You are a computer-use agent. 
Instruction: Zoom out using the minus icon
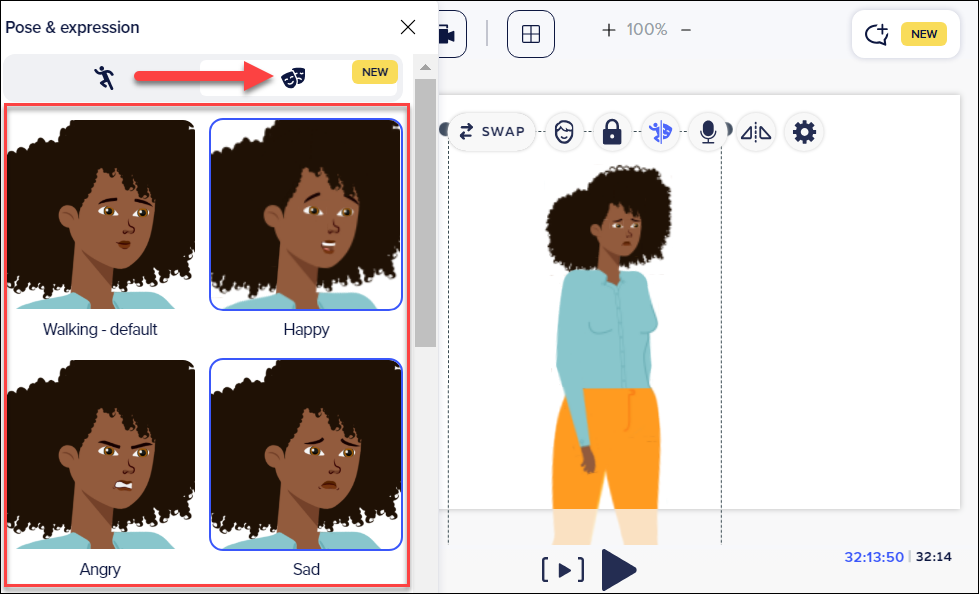(684, 30)
